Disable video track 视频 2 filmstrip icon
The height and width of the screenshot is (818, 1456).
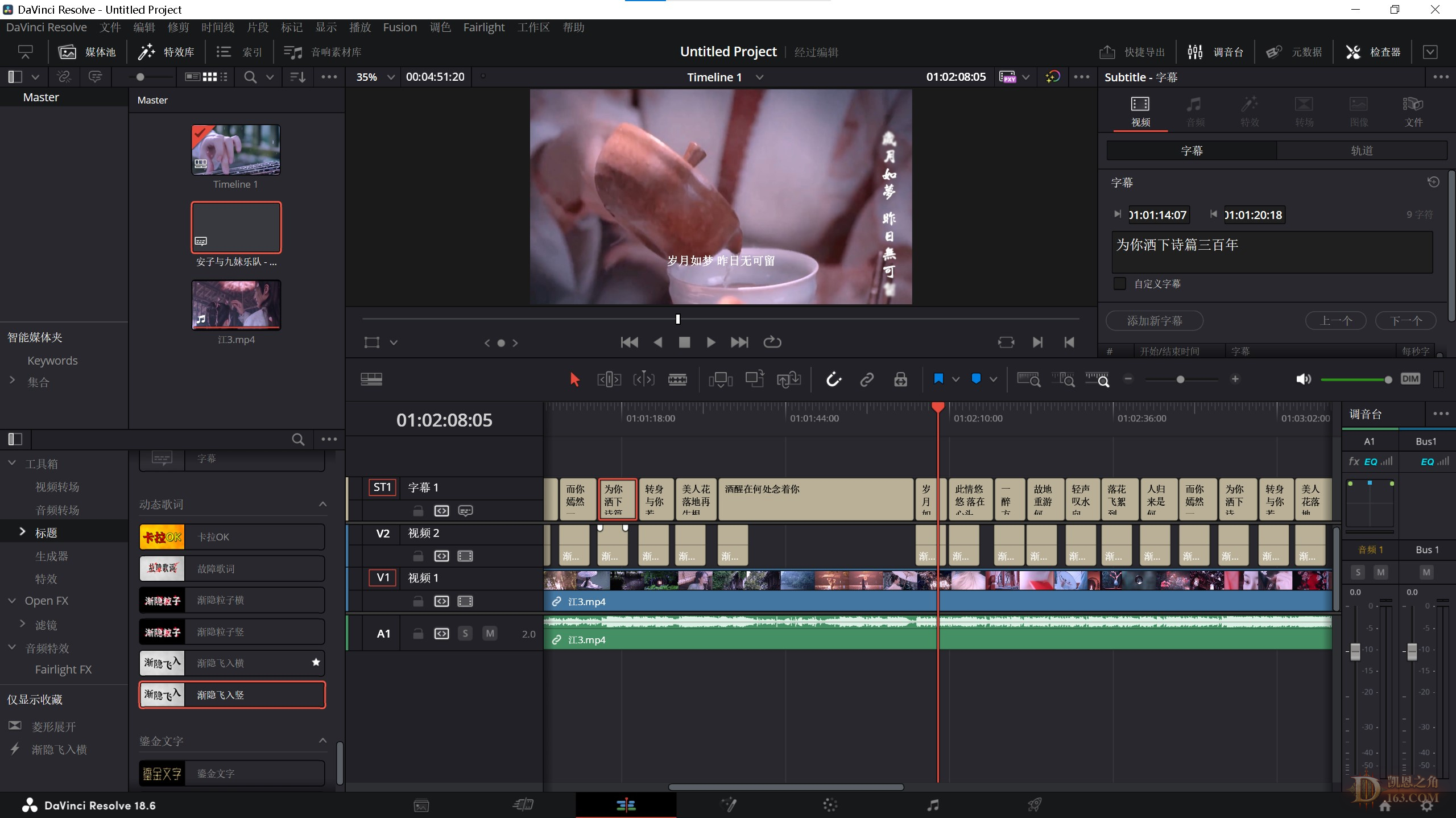[465, 556]
